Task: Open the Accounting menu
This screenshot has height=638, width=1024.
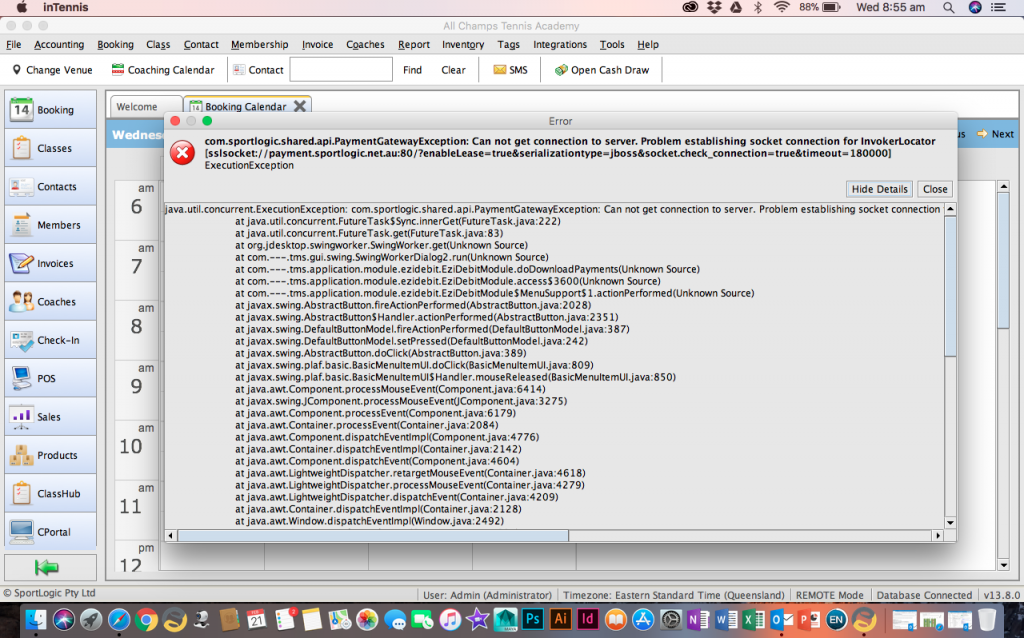Action: tap(59, 44)
